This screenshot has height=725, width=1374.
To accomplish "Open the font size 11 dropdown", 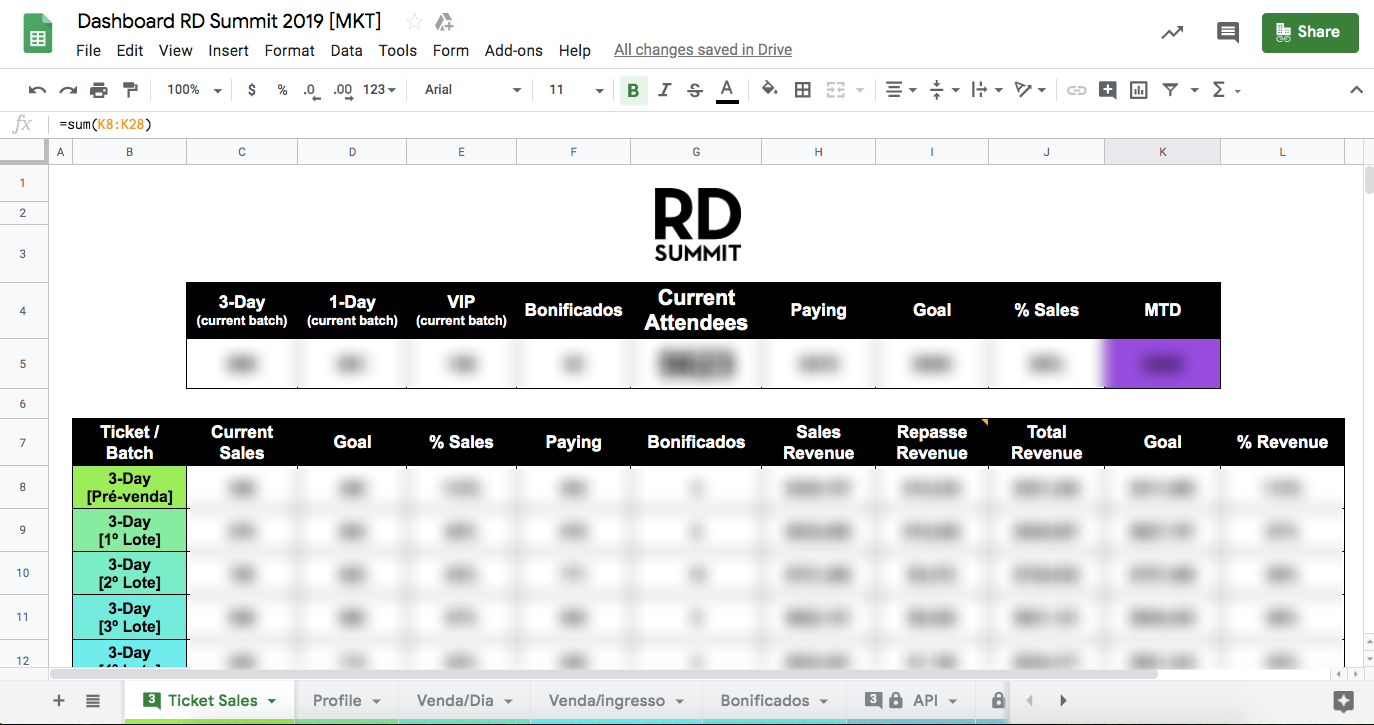I will pos(577,90).
